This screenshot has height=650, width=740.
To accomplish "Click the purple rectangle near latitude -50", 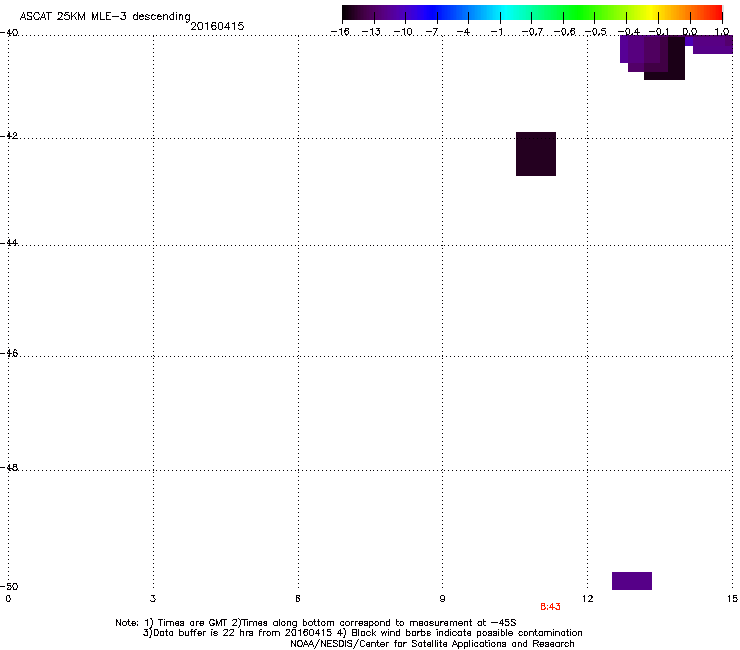I will pyautogui.click(x=632, y=581).
